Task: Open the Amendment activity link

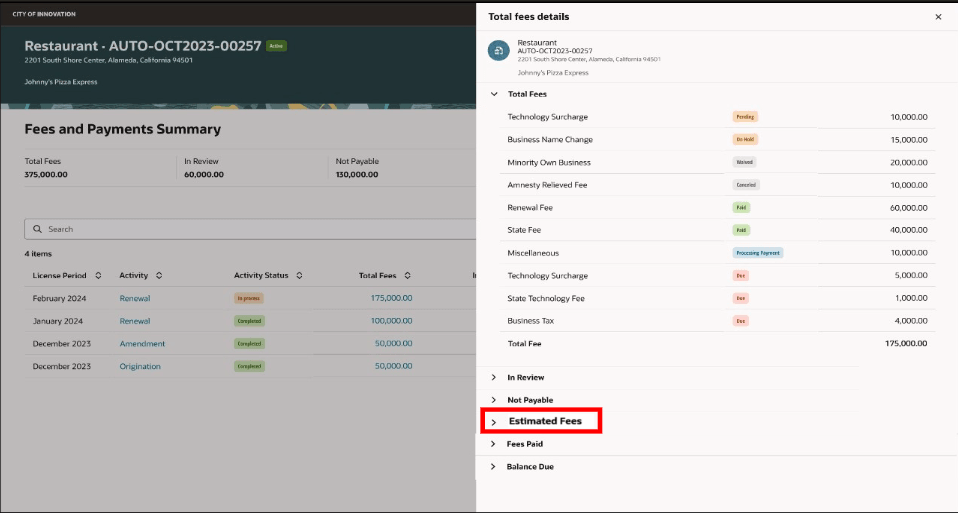Action: click(x=142, y=344)
